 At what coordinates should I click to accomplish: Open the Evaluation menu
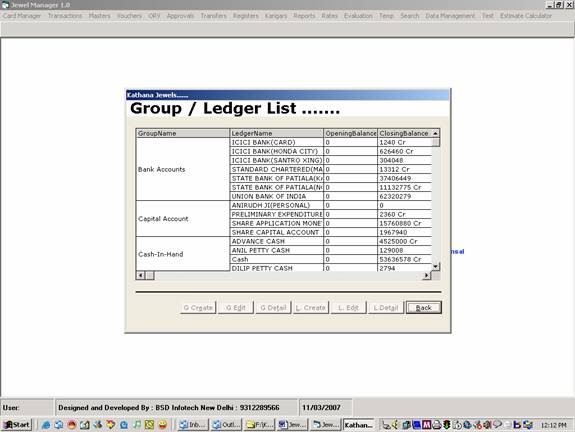[358, 16]
